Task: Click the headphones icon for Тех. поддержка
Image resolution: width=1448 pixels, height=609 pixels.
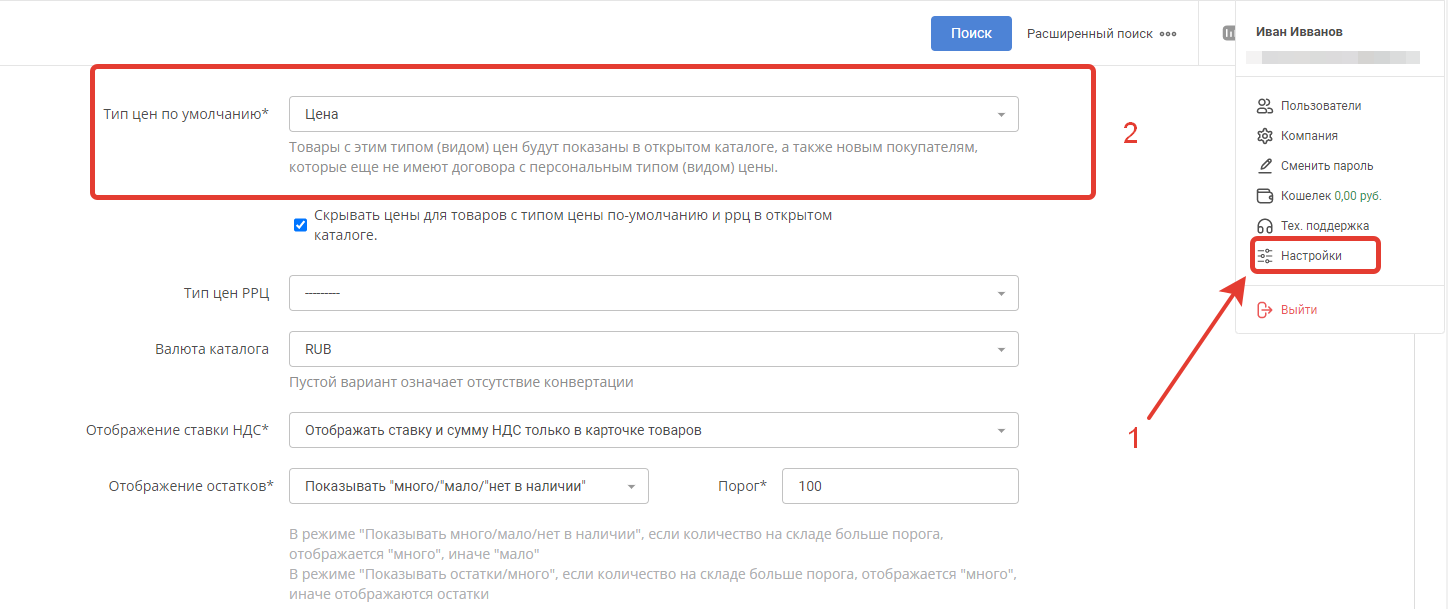Action: [x=1265, y=226]
